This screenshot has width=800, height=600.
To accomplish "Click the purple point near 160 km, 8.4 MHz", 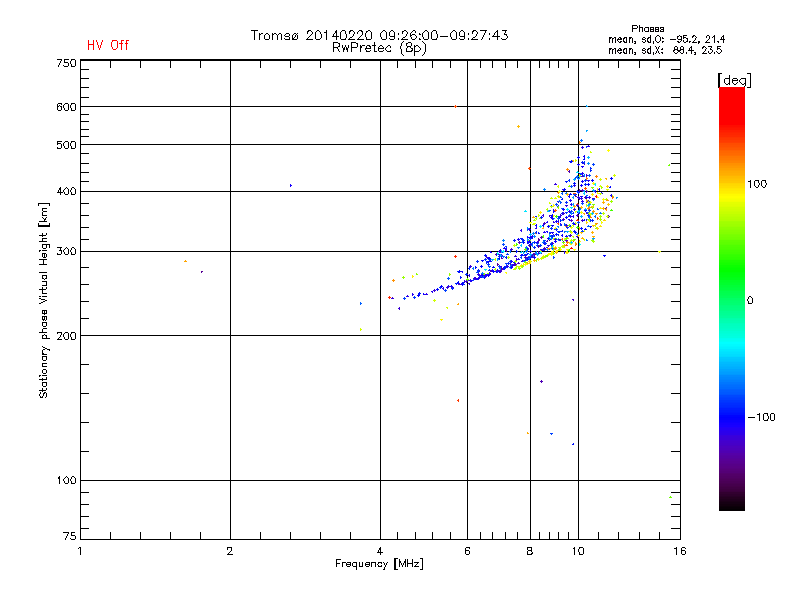I will click(x=541, y=381).
